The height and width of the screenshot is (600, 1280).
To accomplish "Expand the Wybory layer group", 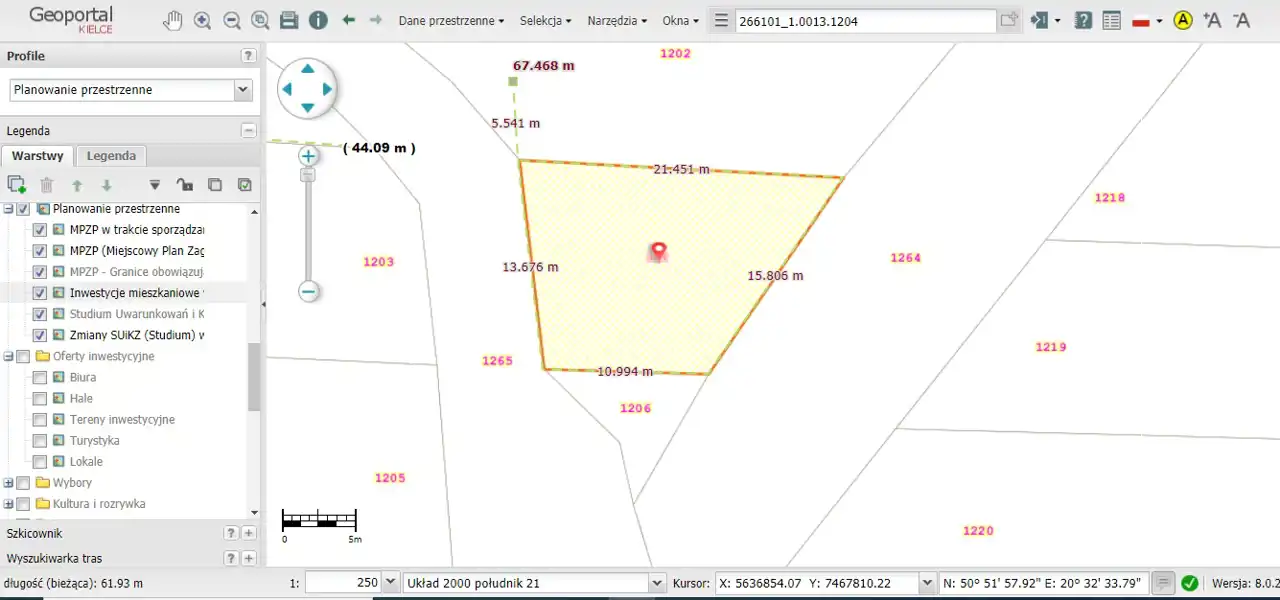I will [9, 483].
